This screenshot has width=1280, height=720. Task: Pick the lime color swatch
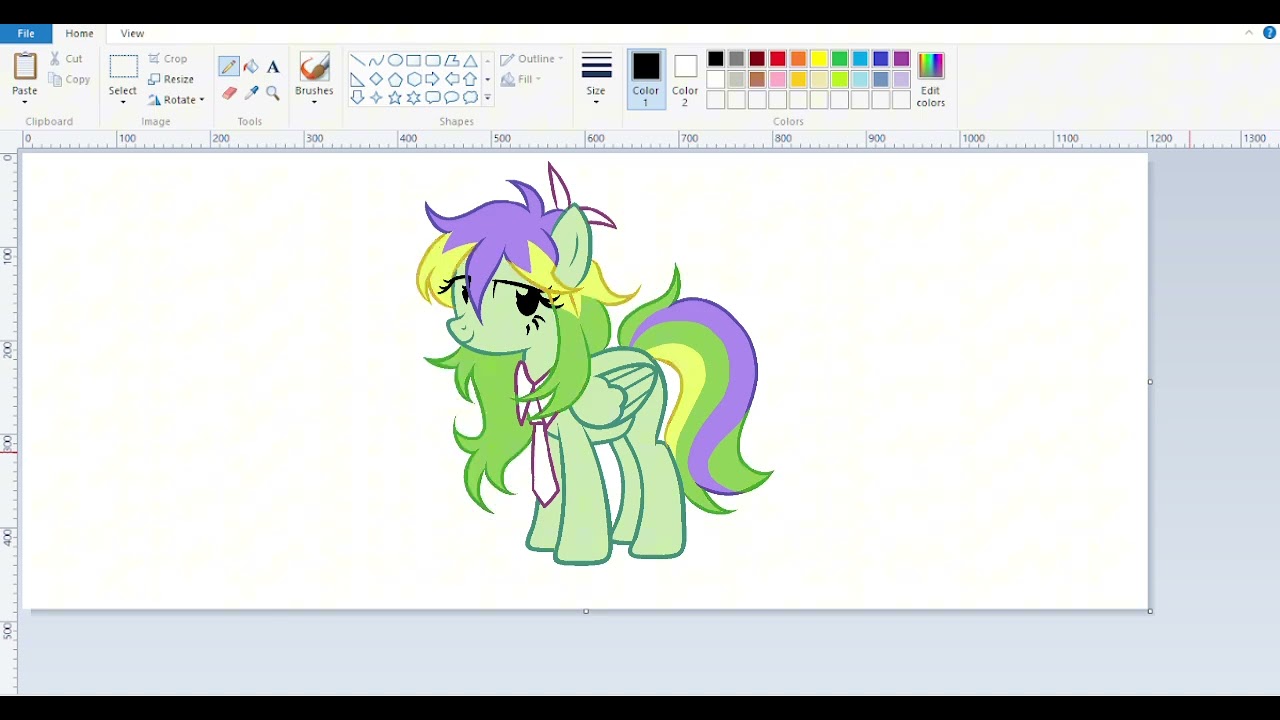tap(840, 80)
